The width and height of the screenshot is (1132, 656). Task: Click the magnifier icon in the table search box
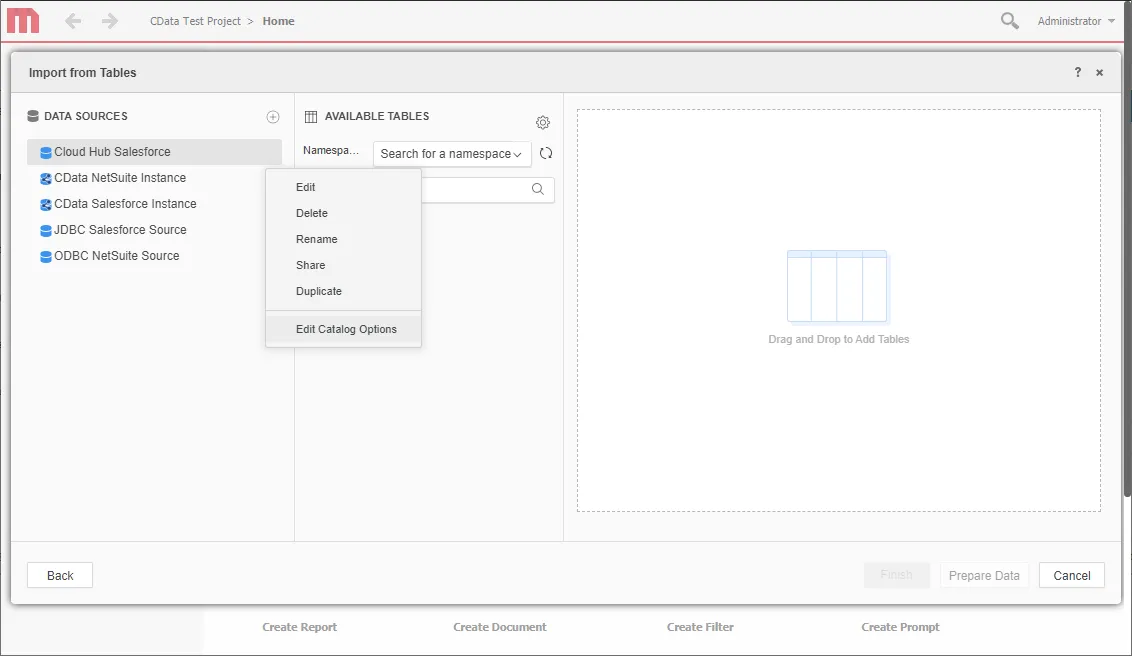click(537, 189)
